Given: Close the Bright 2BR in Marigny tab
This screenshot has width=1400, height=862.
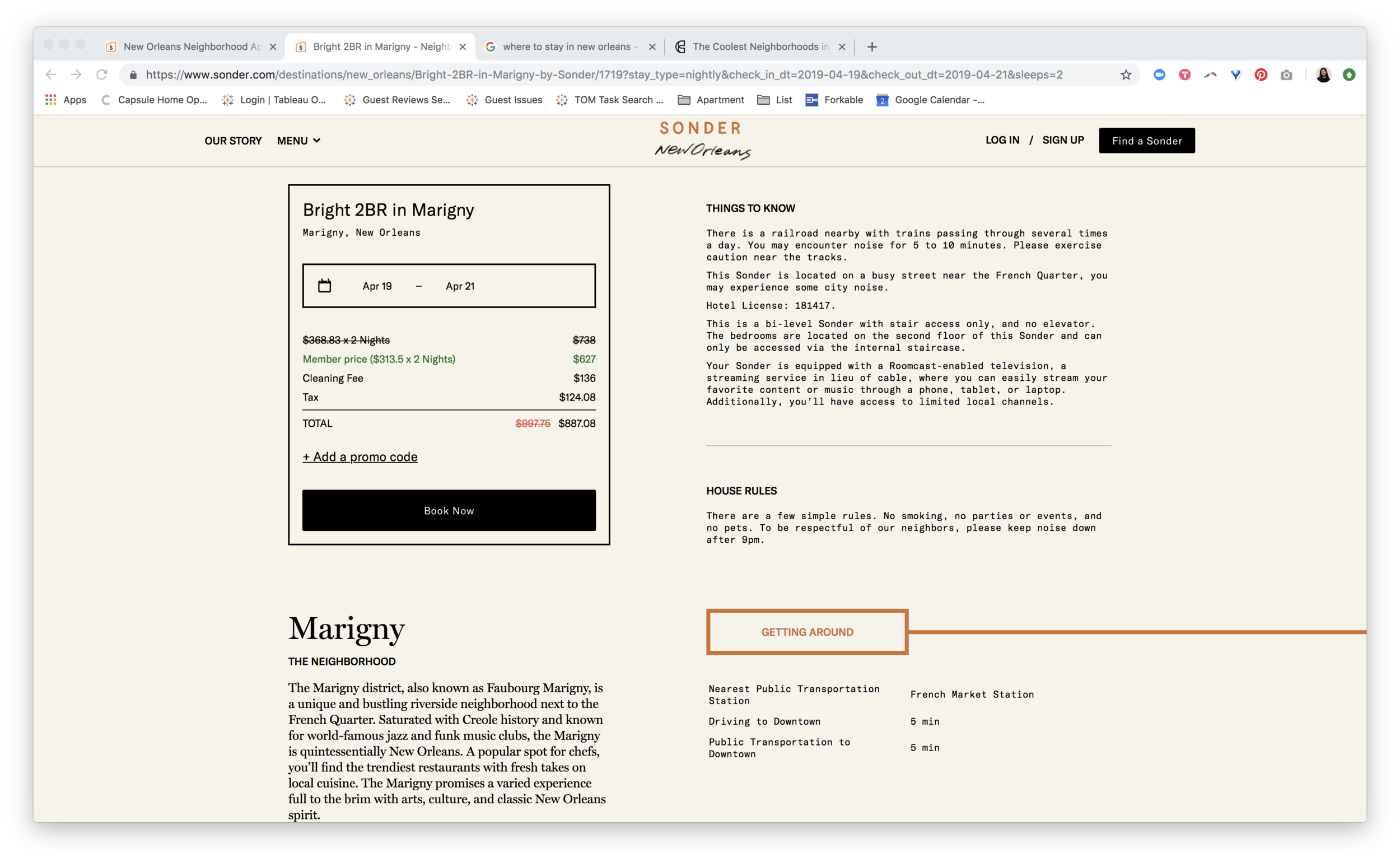Looking at the screenshot, I should coord(463,46).
